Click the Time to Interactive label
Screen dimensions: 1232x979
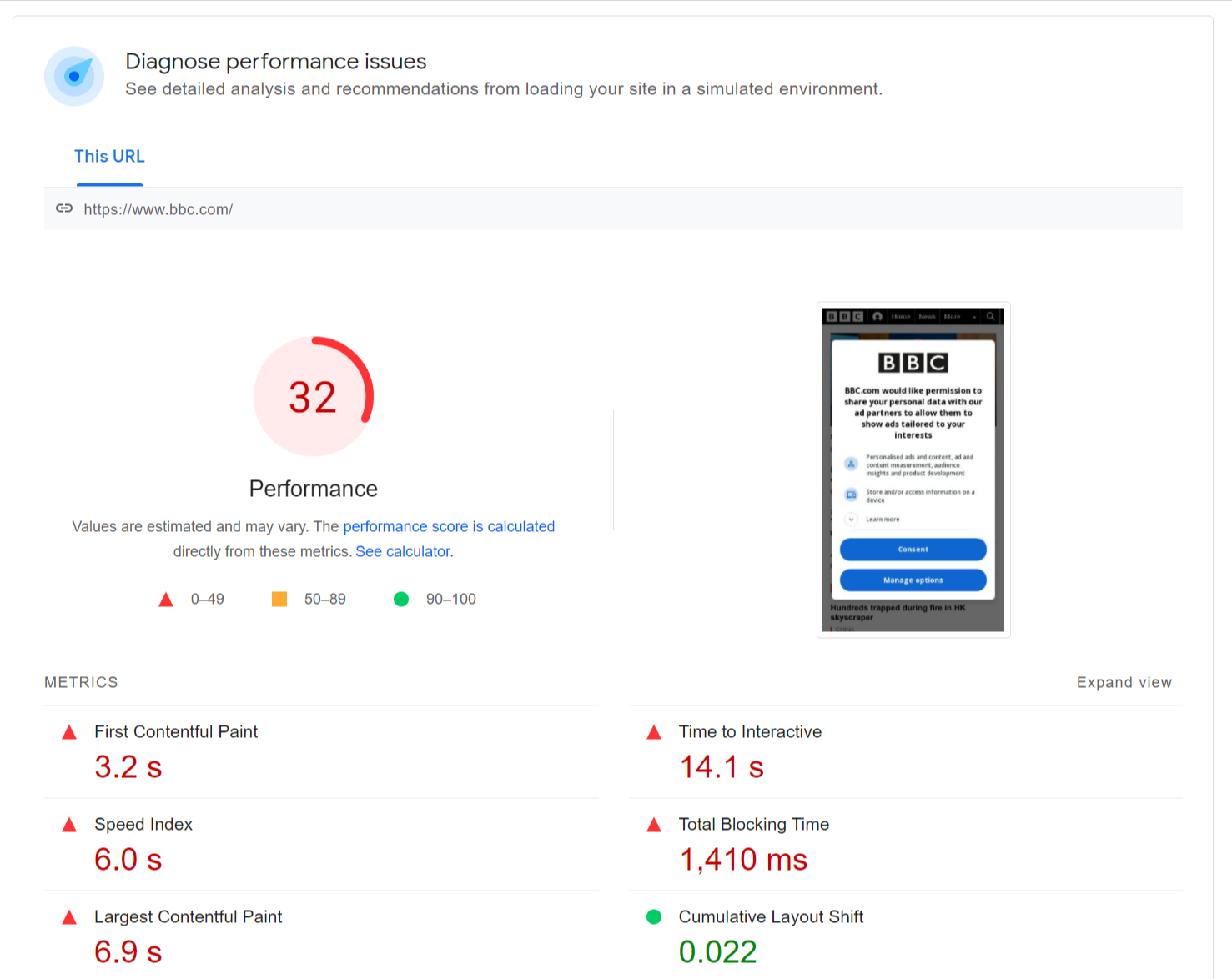click(750, 731)
